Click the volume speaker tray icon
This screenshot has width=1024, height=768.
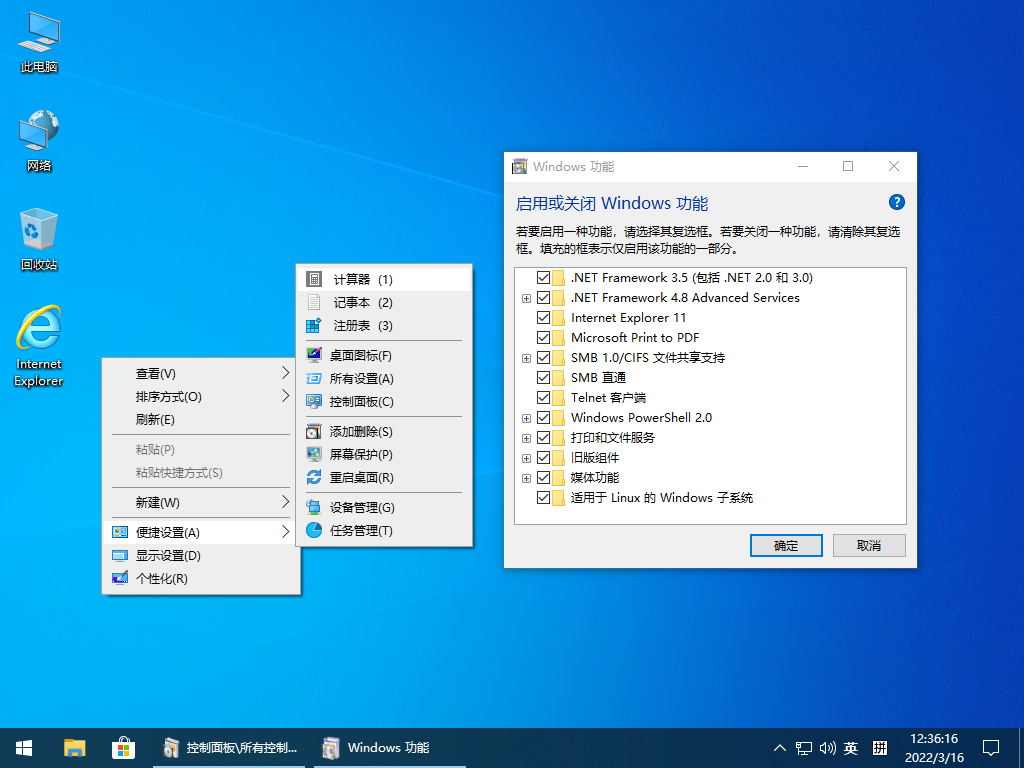tap(827, 748)
